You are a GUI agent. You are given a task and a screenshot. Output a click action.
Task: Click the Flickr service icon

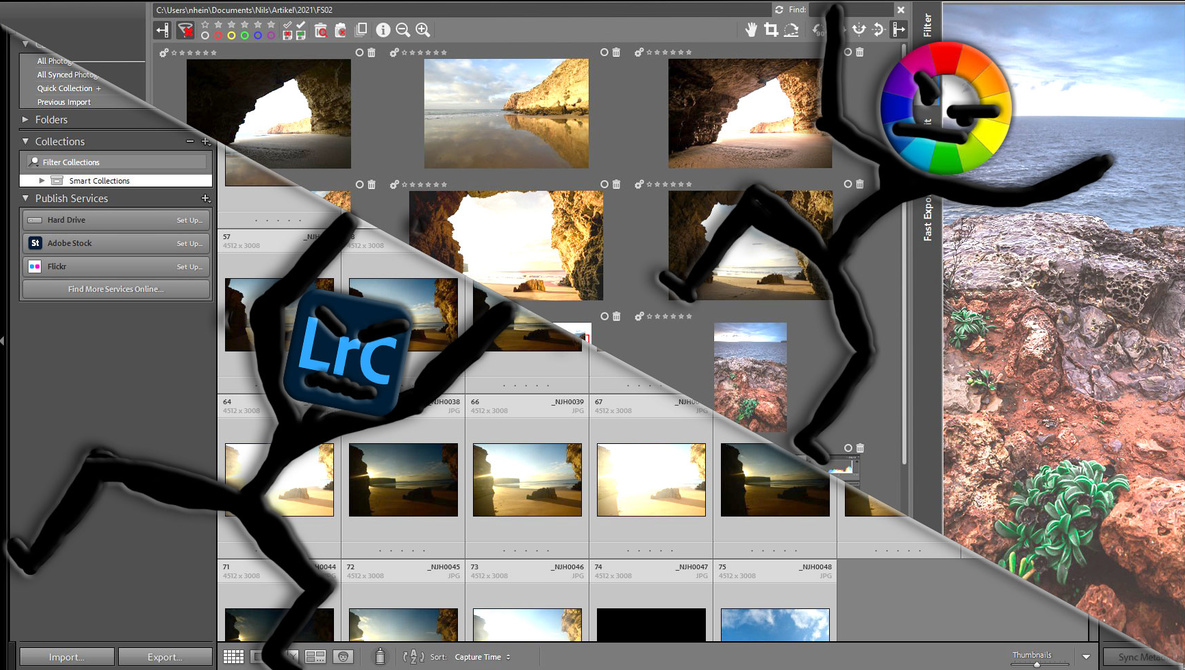point(35,267)
